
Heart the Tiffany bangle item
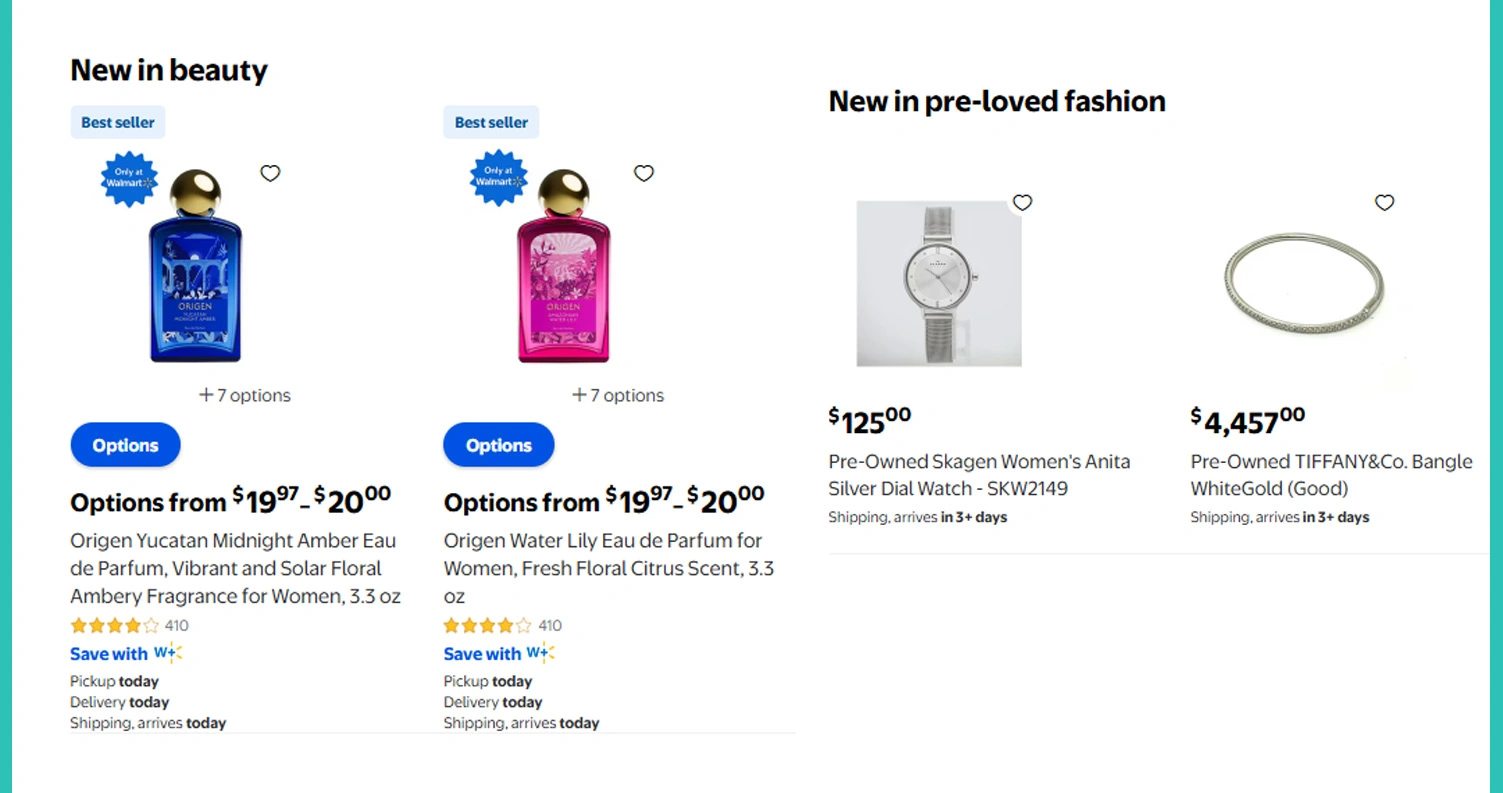click(x=1384, y=203)
